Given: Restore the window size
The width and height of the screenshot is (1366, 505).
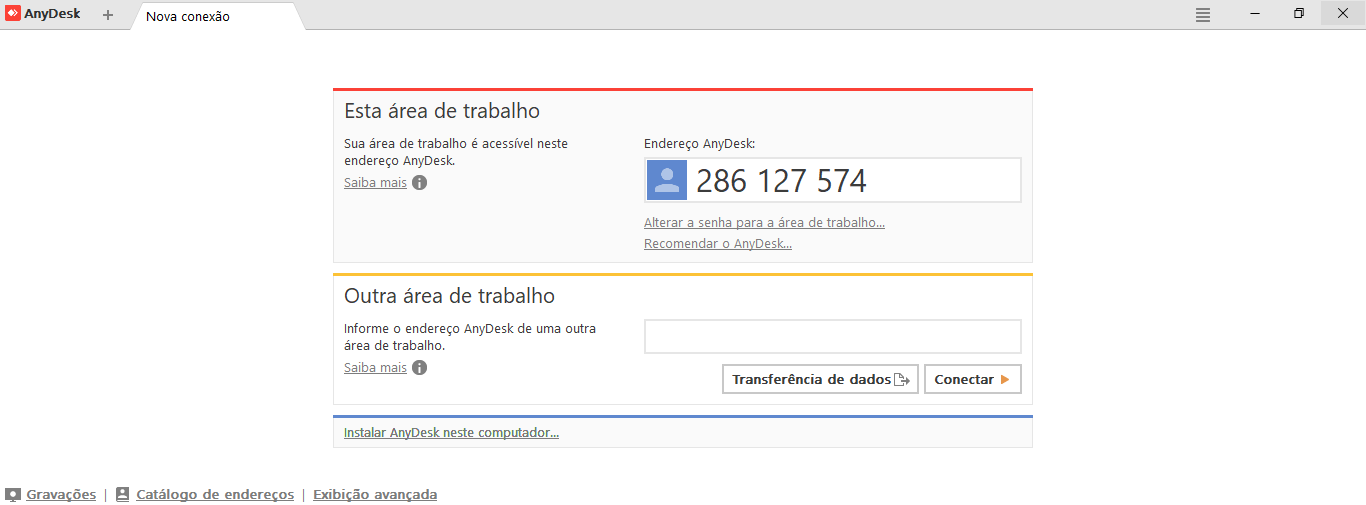Looking at the screenshot, I should click(x=1298, y=14).
